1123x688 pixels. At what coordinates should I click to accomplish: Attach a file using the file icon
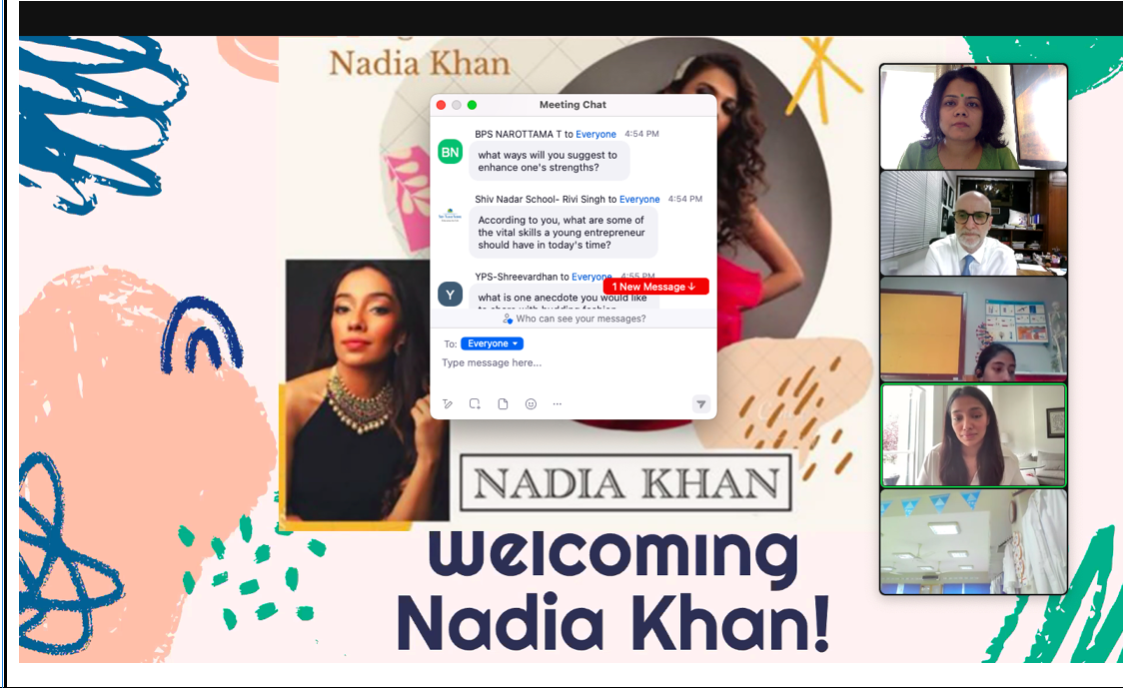[503, 404]
